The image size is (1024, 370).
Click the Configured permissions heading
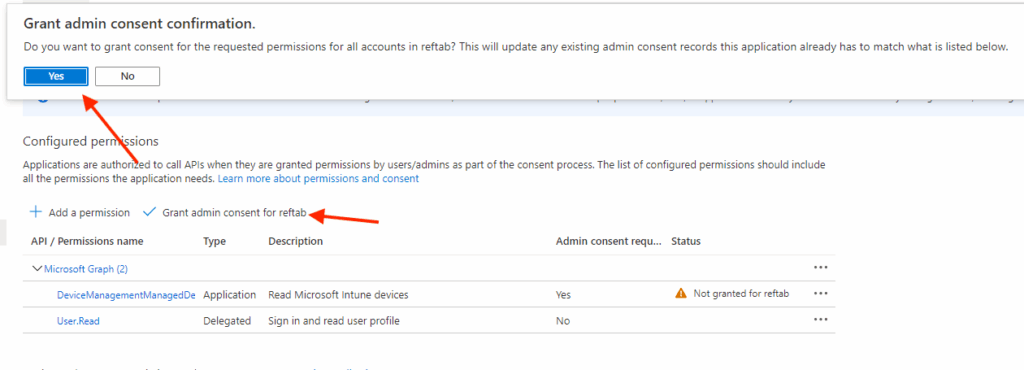point(91,141)
